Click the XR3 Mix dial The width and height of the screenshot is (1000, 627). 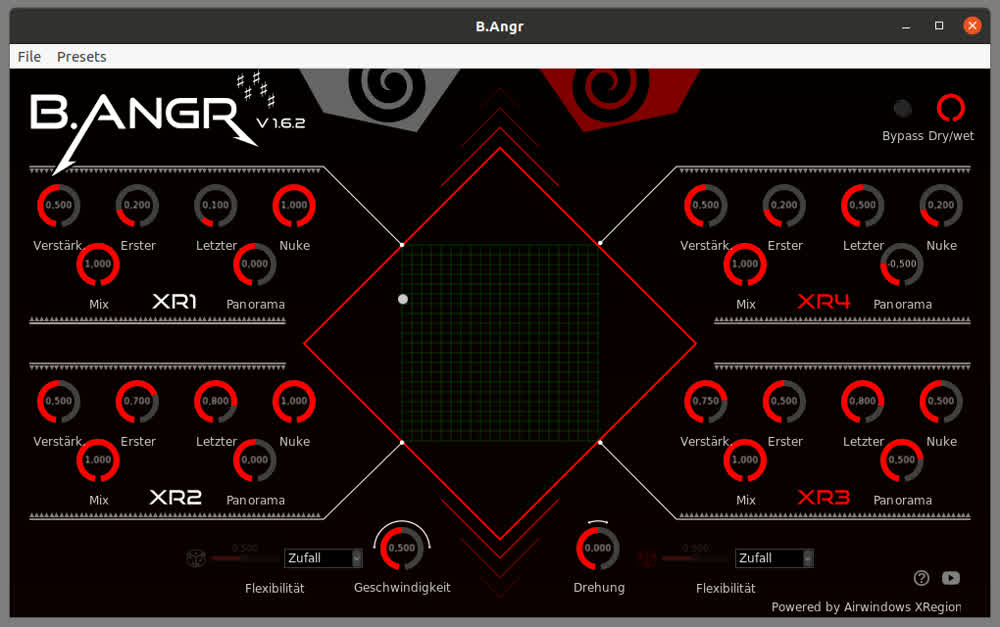coord(744,460)
